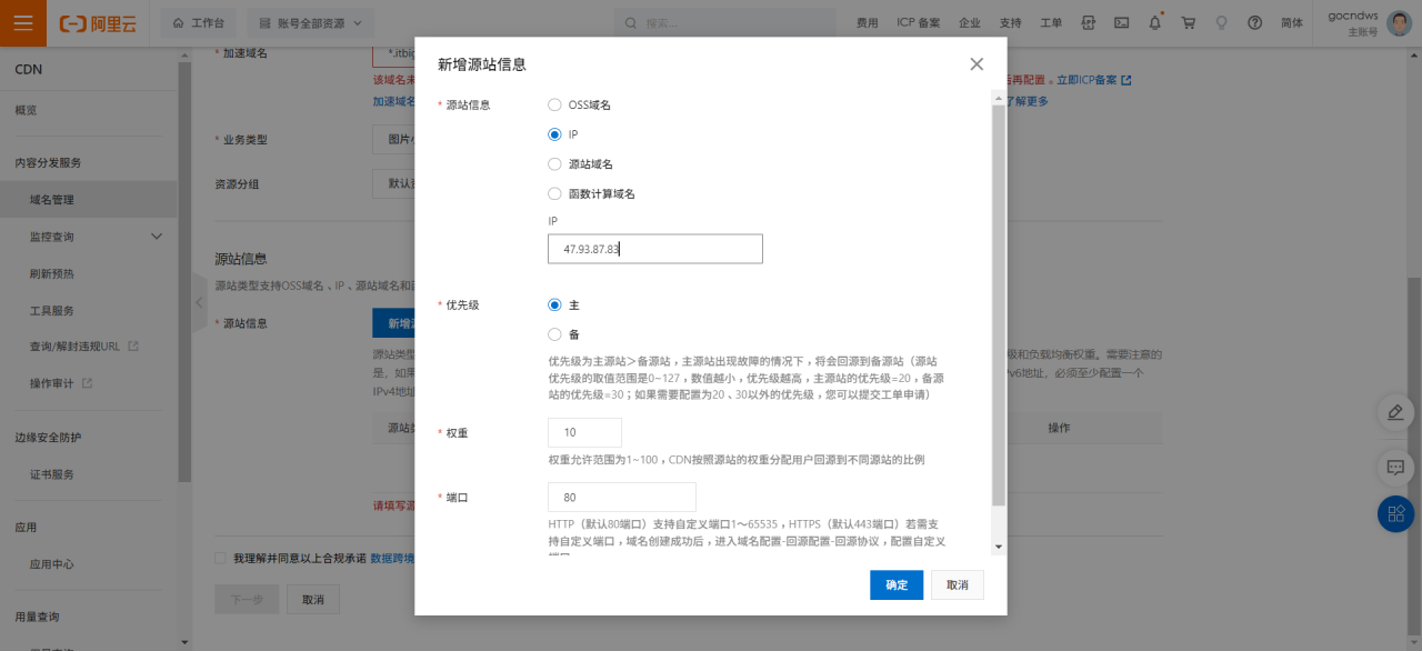Open 查询/解封违规URL external link
The image size is (1423, 652).
point(84,346)
